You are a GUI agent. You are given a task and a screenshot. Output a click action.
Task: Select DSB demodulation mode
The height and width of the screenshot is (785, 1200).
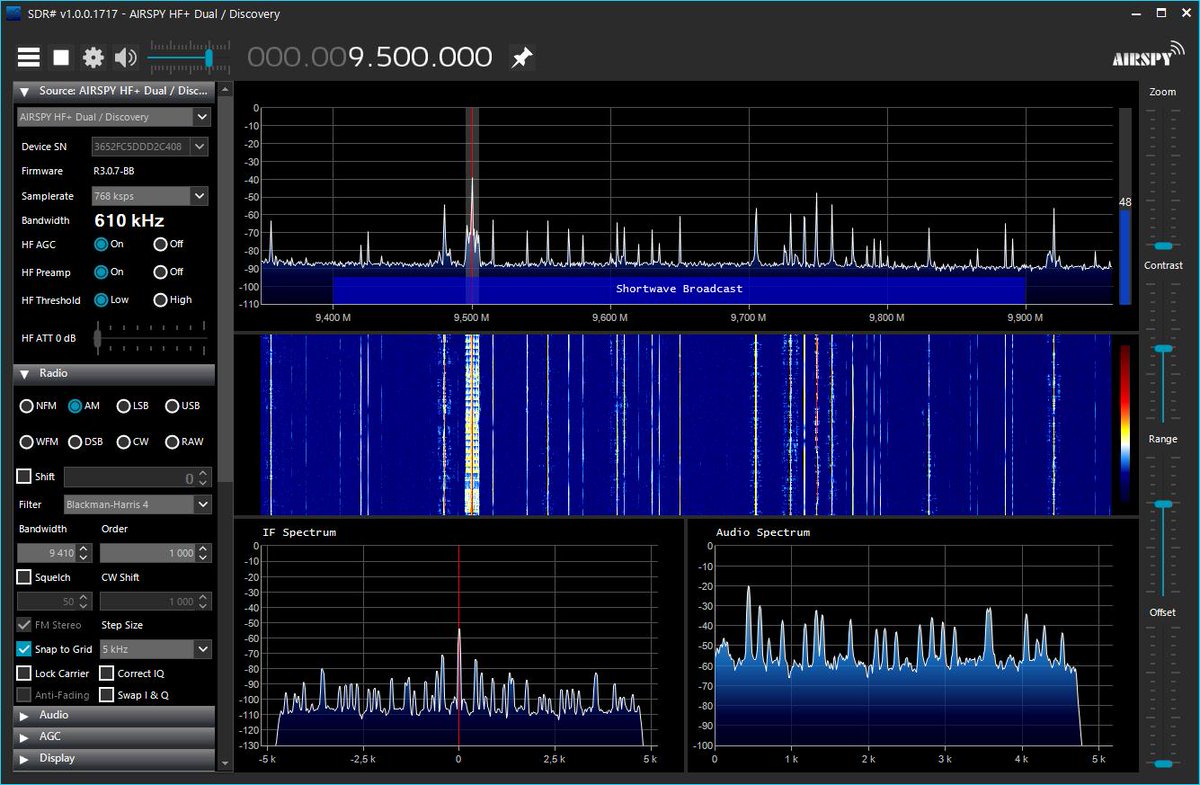[75, 442]
